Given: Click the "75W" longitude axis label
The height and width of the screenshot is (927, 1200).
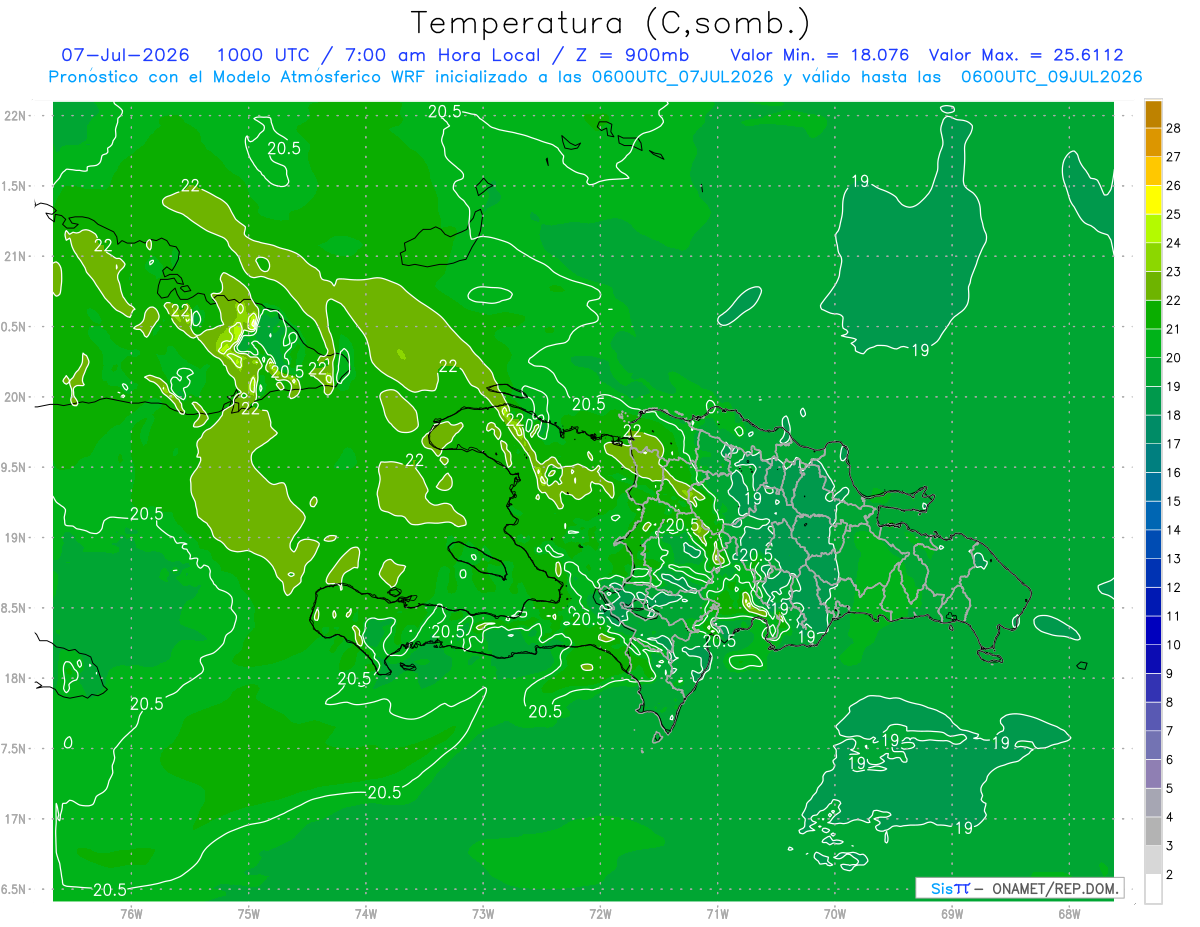Looking at the screenshot, I should [249, 914].
